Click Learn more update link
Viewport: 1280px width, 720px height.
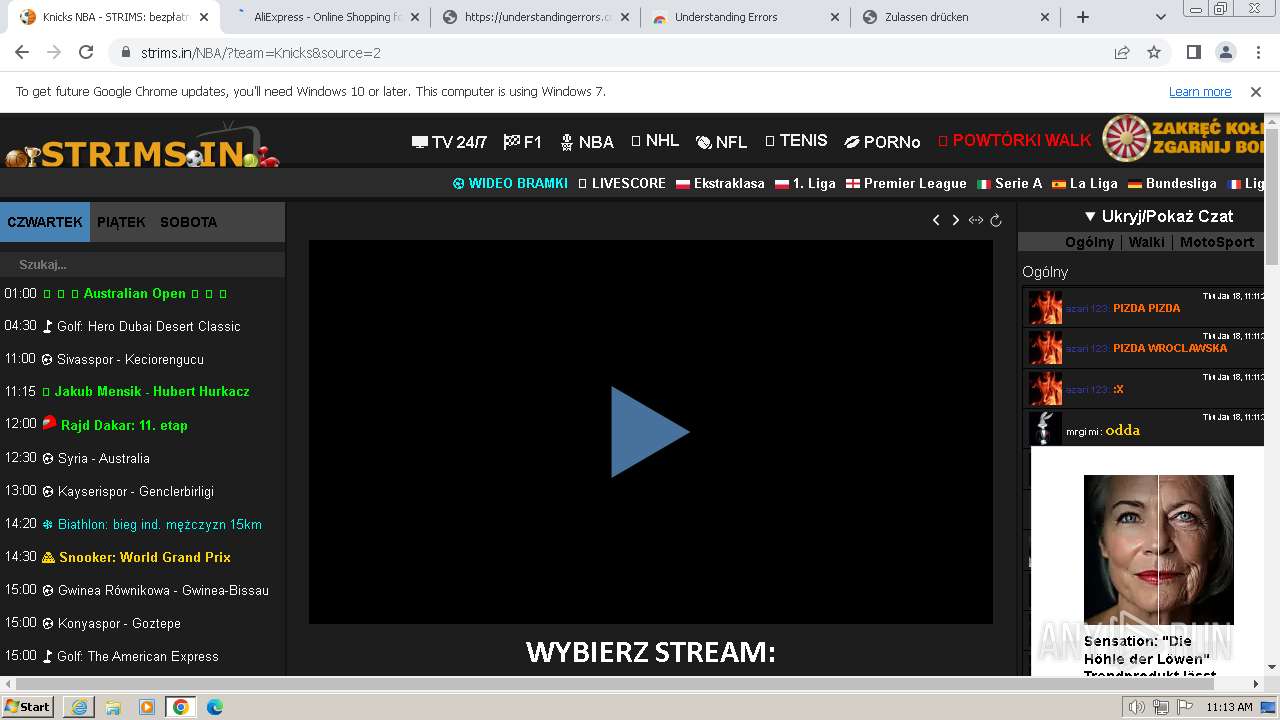[1200, 92]
